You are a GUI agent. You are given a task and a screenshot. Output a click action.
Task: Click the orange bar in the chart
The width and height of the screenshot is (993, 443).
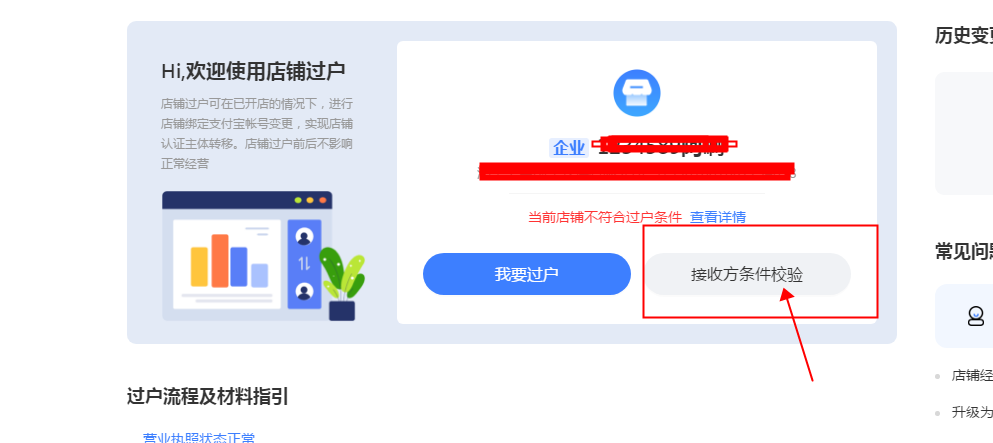pyautogui.click(x=220, y=261)
